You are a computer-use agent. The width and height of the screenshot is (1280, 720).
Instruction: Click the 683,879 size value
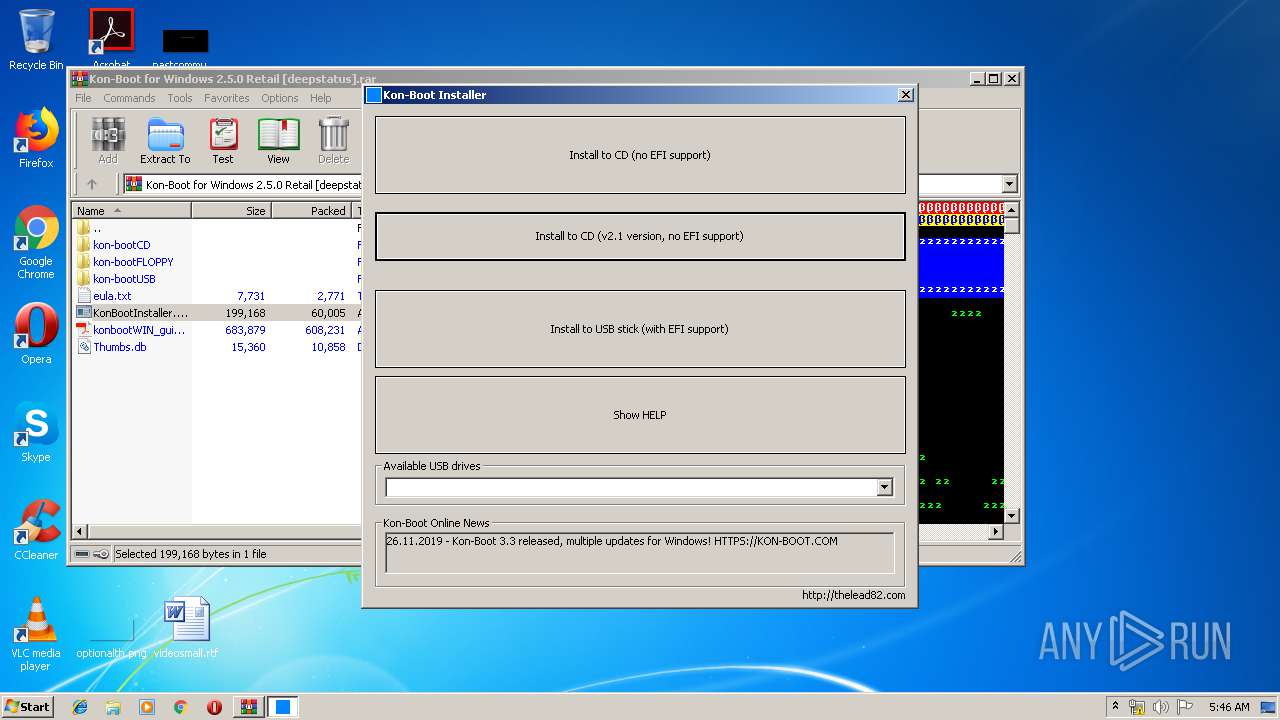tap(245, 330)
